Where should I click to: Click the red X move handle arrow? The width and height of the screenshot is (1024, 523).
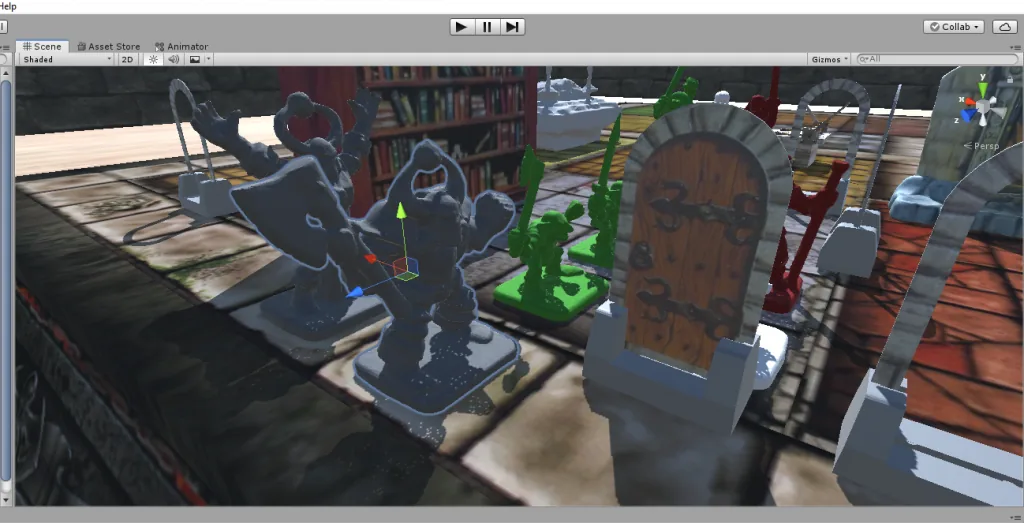pos(370,259)
